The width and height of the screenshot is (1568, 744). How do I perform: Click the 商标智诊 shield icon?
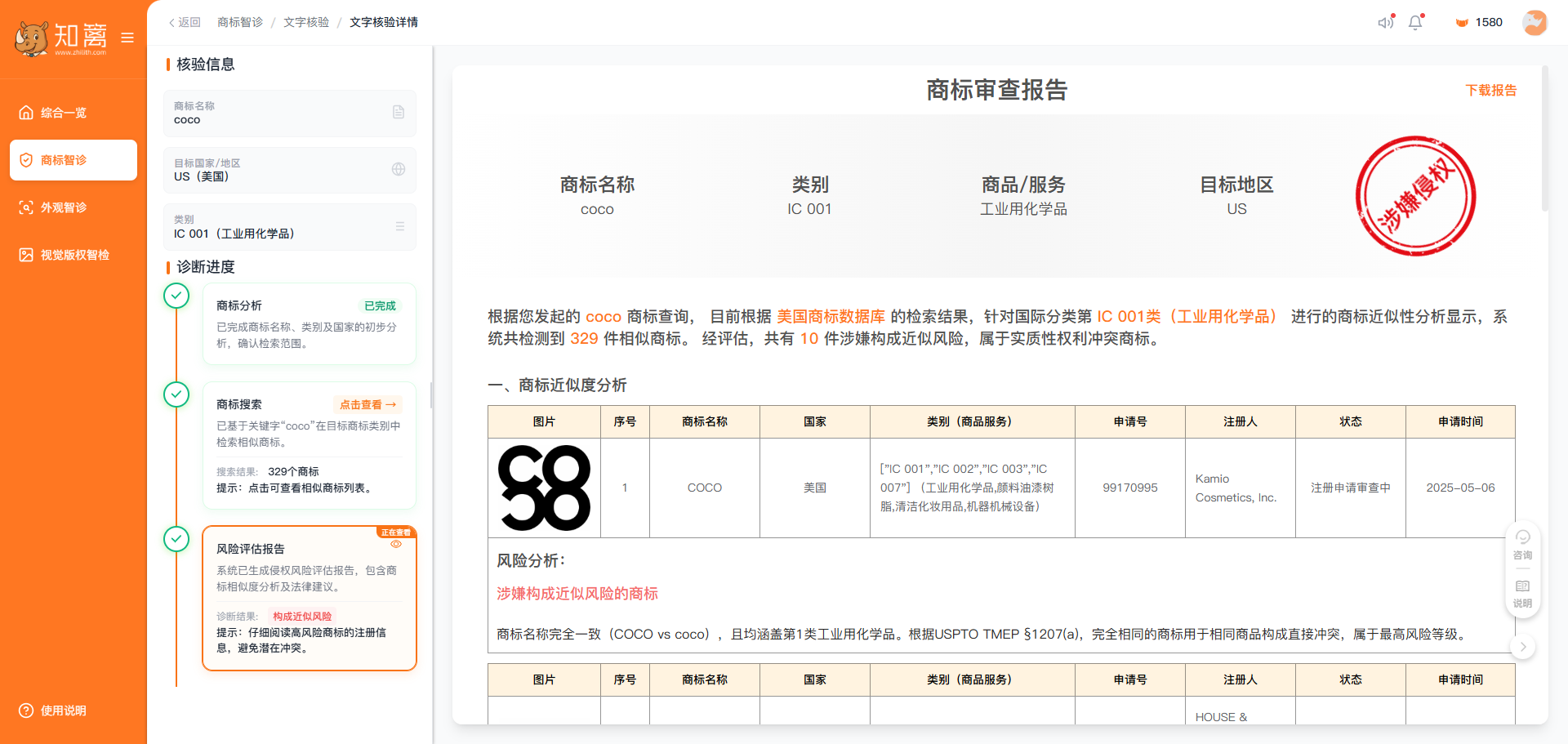coord(26,160)
